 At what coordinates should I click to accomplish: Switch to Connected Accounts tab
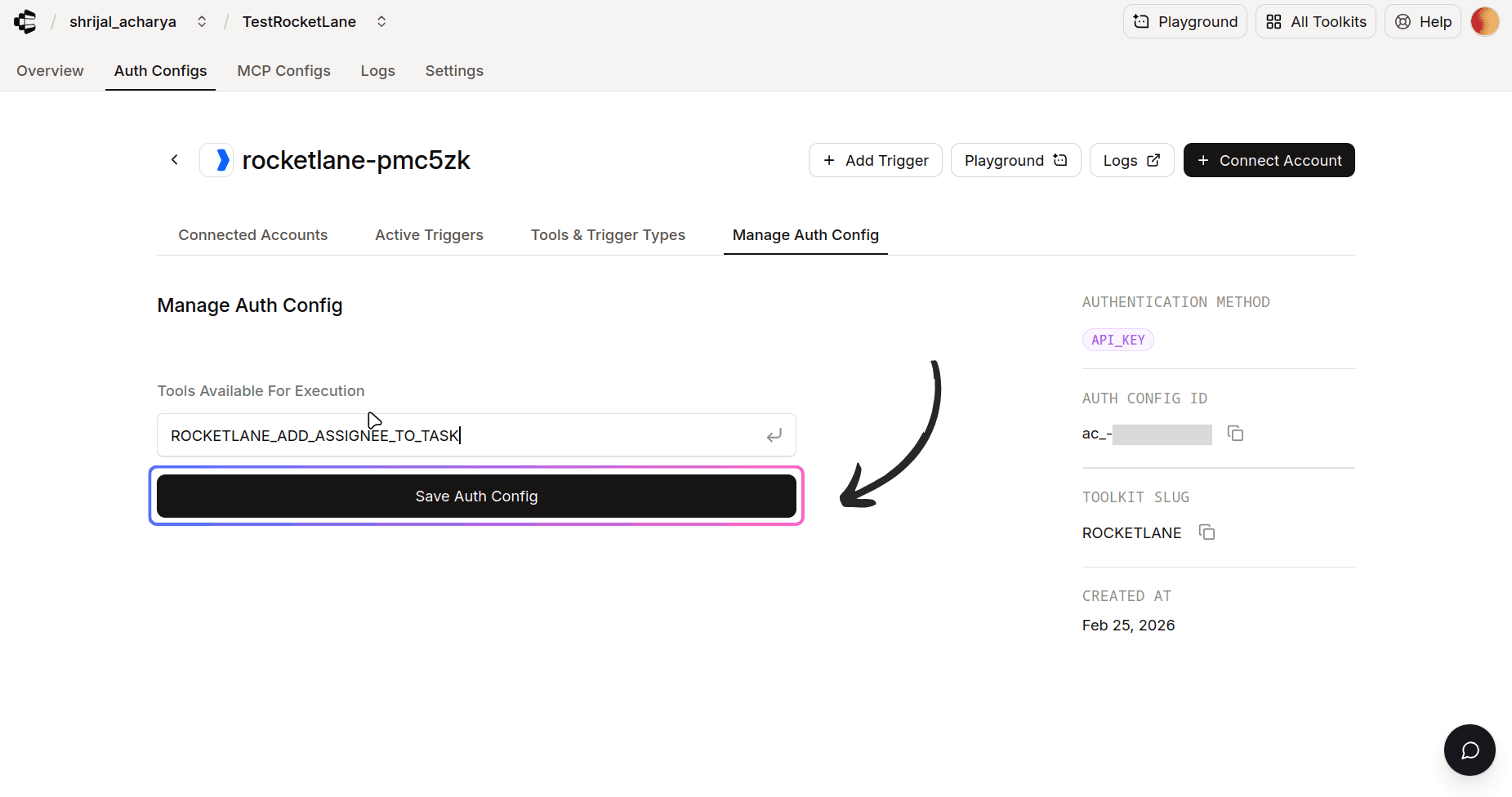(x=253, y=235)
